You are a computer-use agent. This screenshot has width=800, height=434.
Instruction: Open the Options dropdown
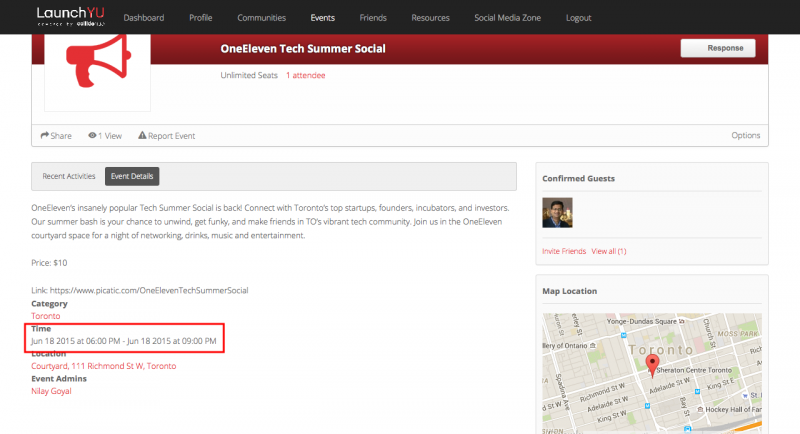click(745, 135)
